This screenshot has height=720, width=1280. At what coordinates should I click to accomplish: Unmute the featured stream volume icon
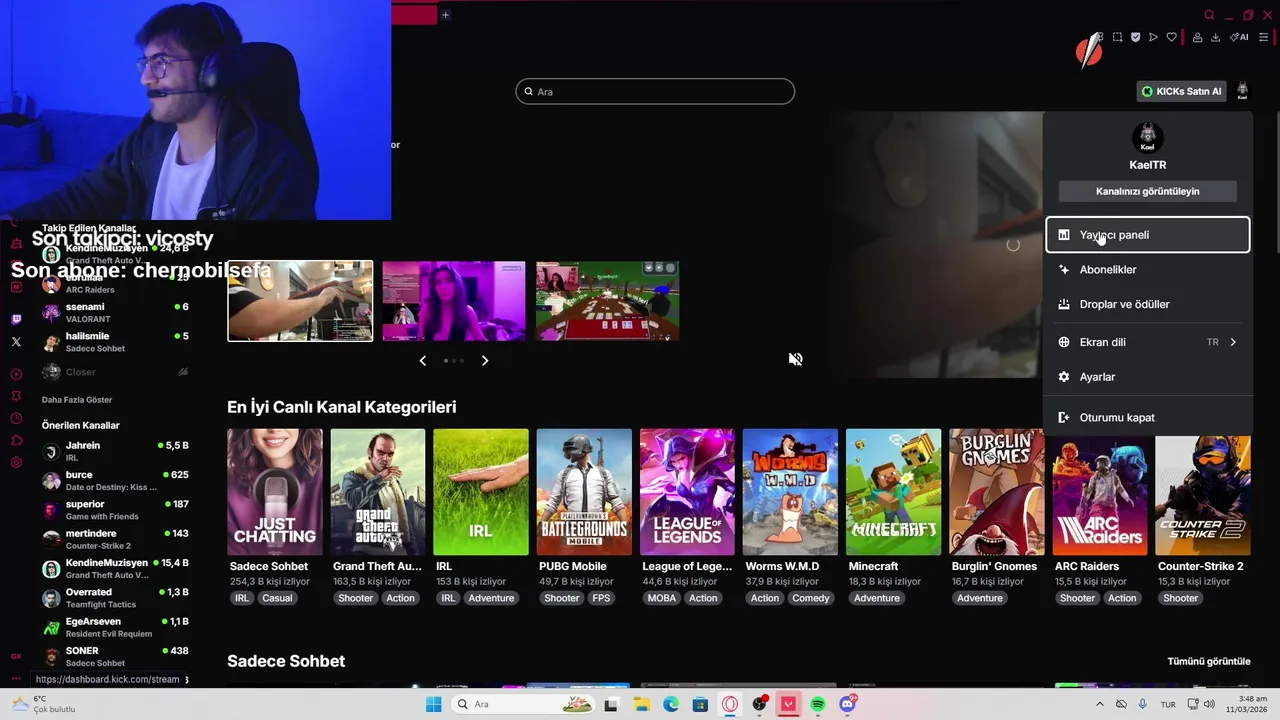coord(795,359)
